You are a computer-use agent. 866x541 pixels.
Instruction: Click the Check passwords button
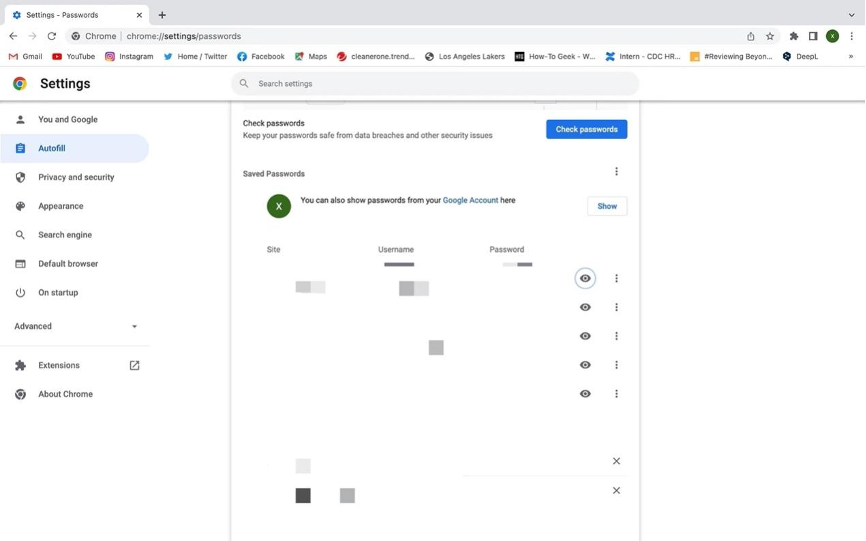(x=586, y=129)
